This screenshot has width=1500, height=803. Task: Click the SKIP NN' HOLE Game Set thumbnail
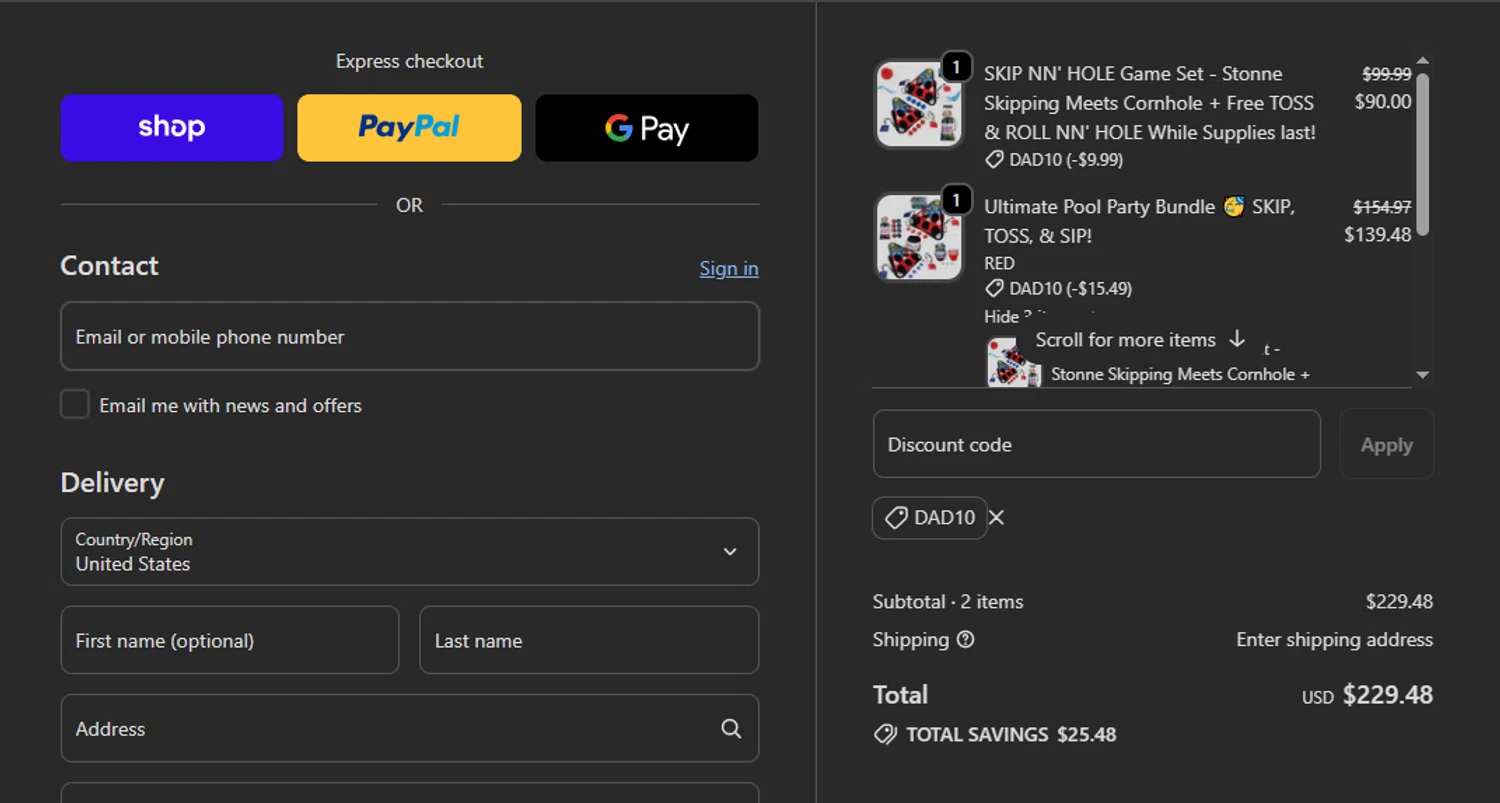point(919,104)
